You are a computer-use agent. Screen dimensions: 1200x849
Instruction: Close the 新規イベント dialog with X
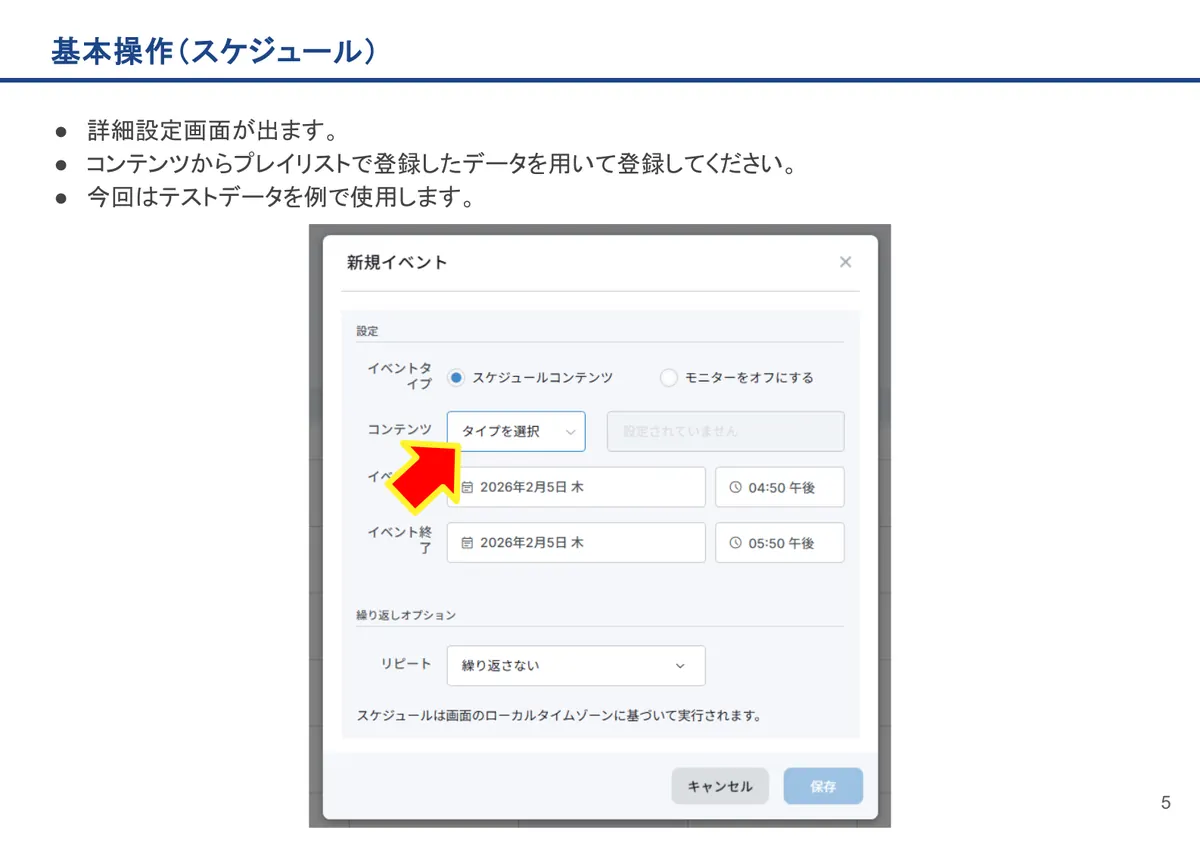click(845, 262)
